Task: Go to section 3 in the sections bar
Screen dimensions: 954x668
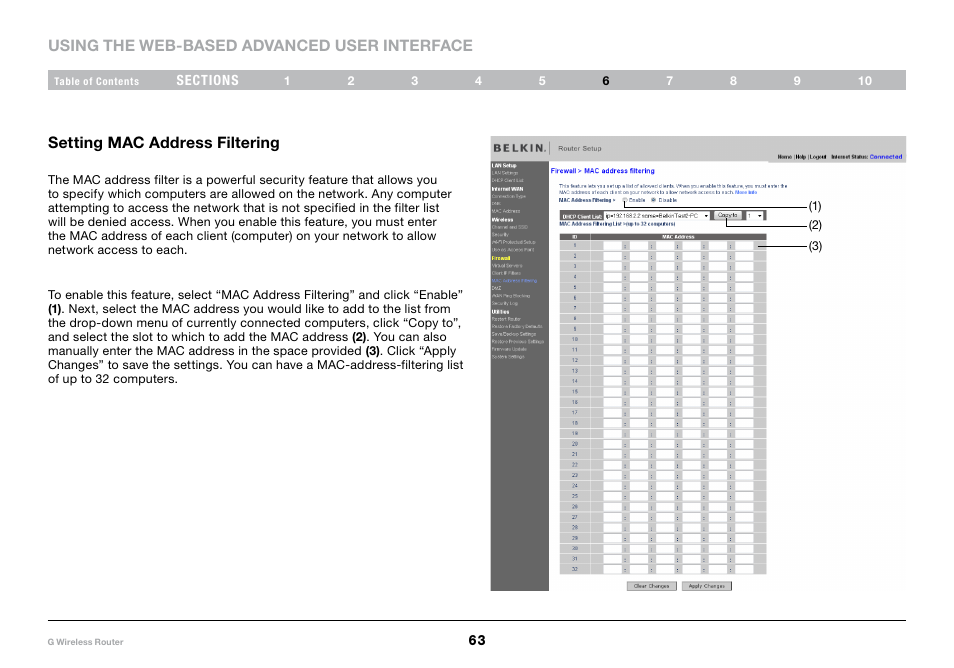Action: (x=414, y=81)
